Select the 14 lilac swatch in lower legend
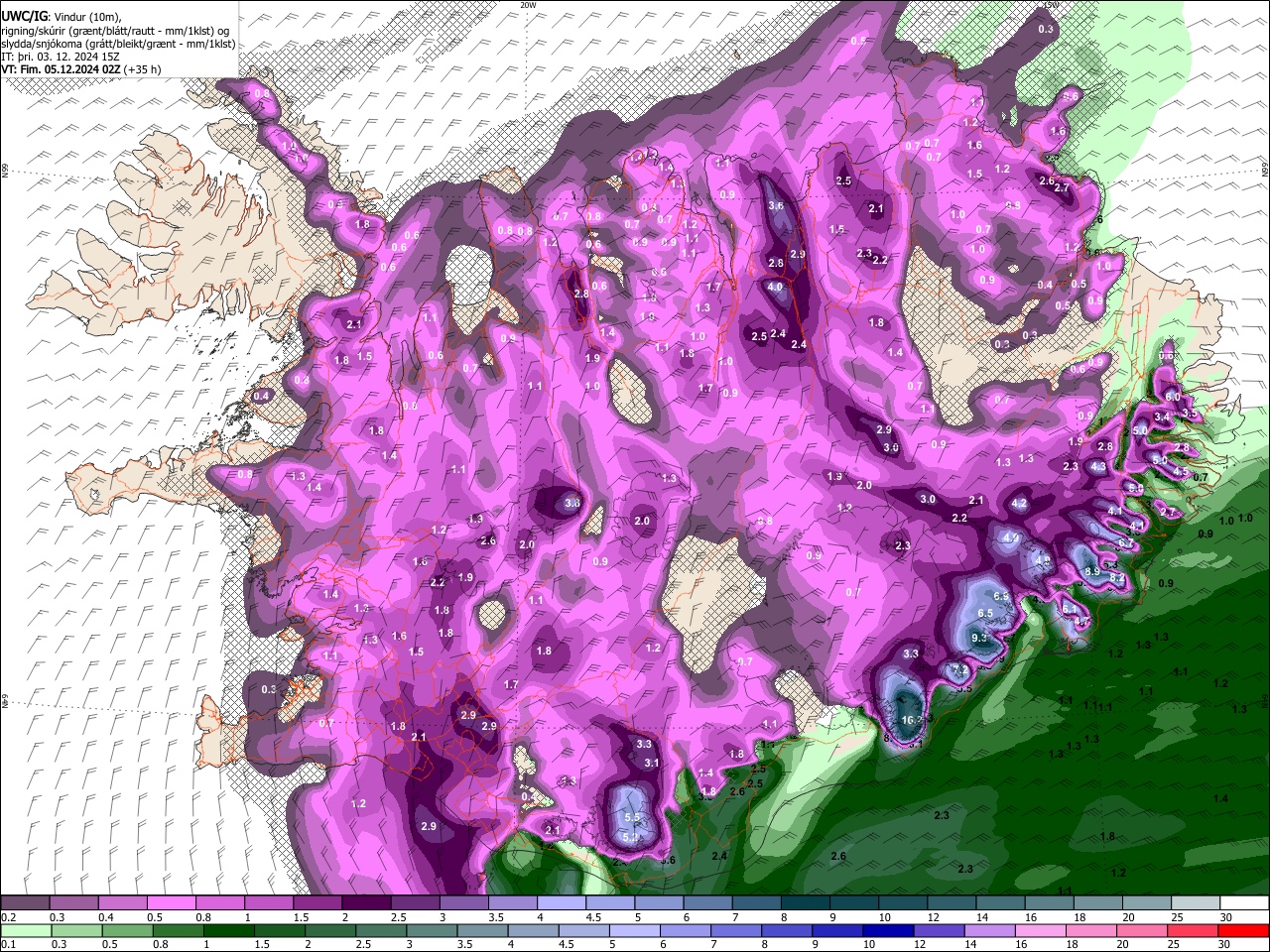Viewport: 1270px width, 952px height. click(989, 930)
